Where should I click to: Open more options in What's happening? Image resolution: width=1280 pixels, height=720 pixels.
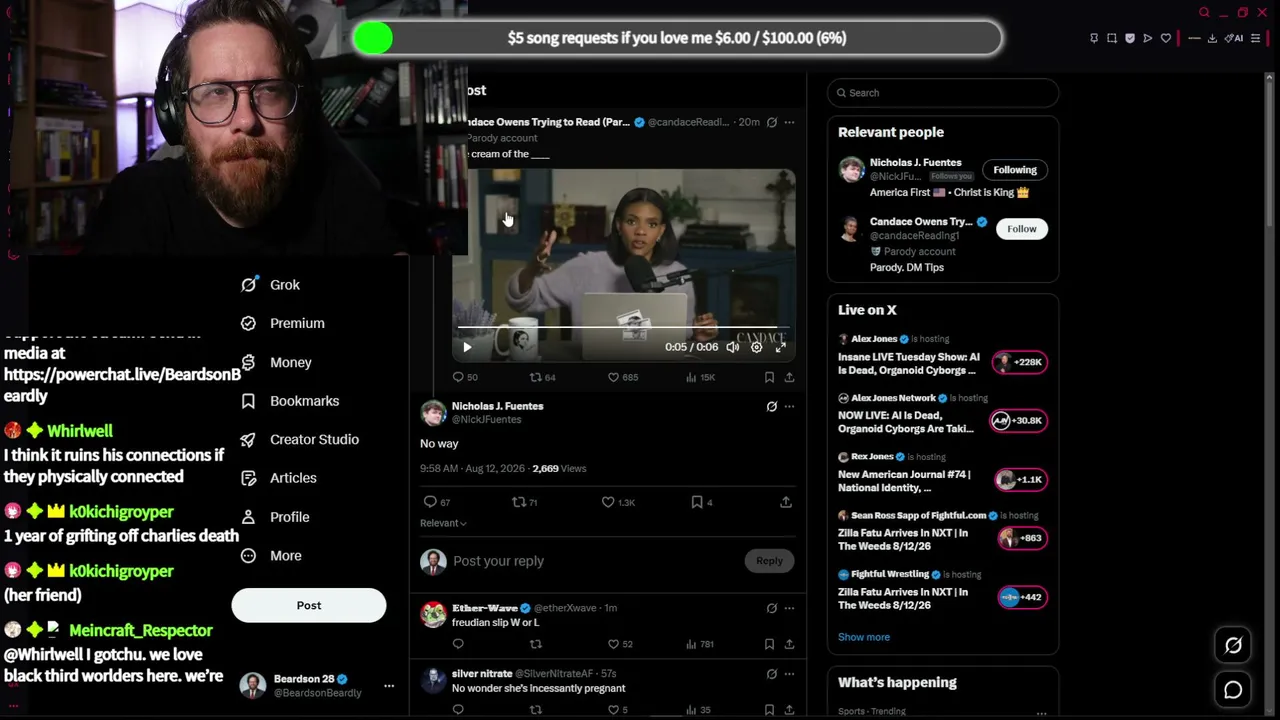tap(1041, 713)
